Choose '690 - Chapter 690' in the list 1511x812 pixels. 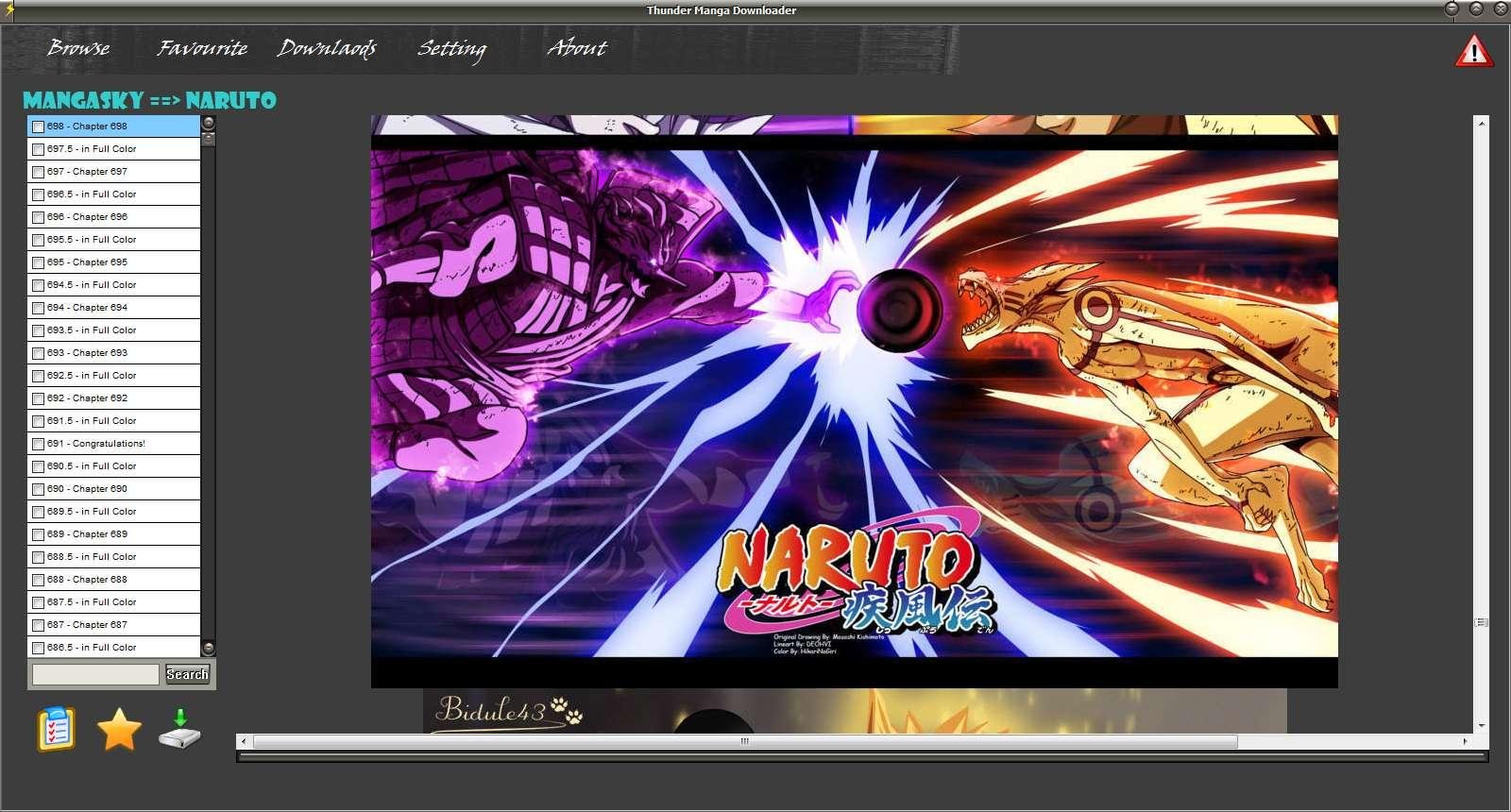[x=114, y=489]
